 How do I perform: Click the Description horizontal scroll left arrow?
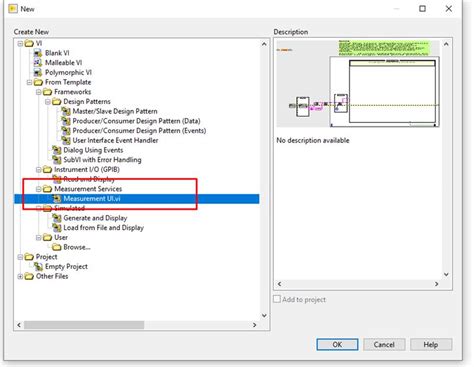pyautogui.click(x=279, y=284)
